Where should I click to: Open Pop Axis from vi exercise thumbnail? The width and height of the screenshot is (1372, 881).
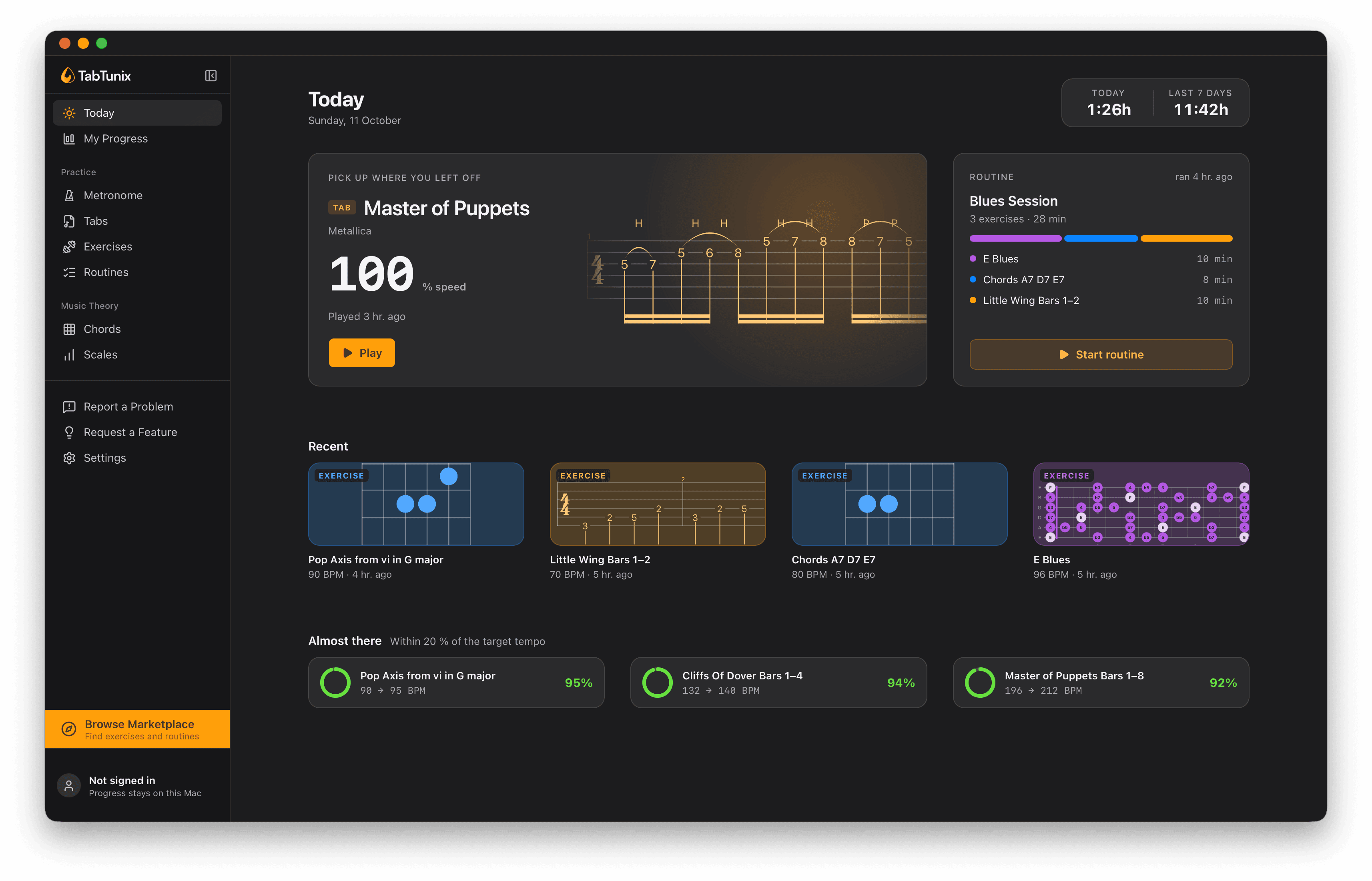pos(416,504)
